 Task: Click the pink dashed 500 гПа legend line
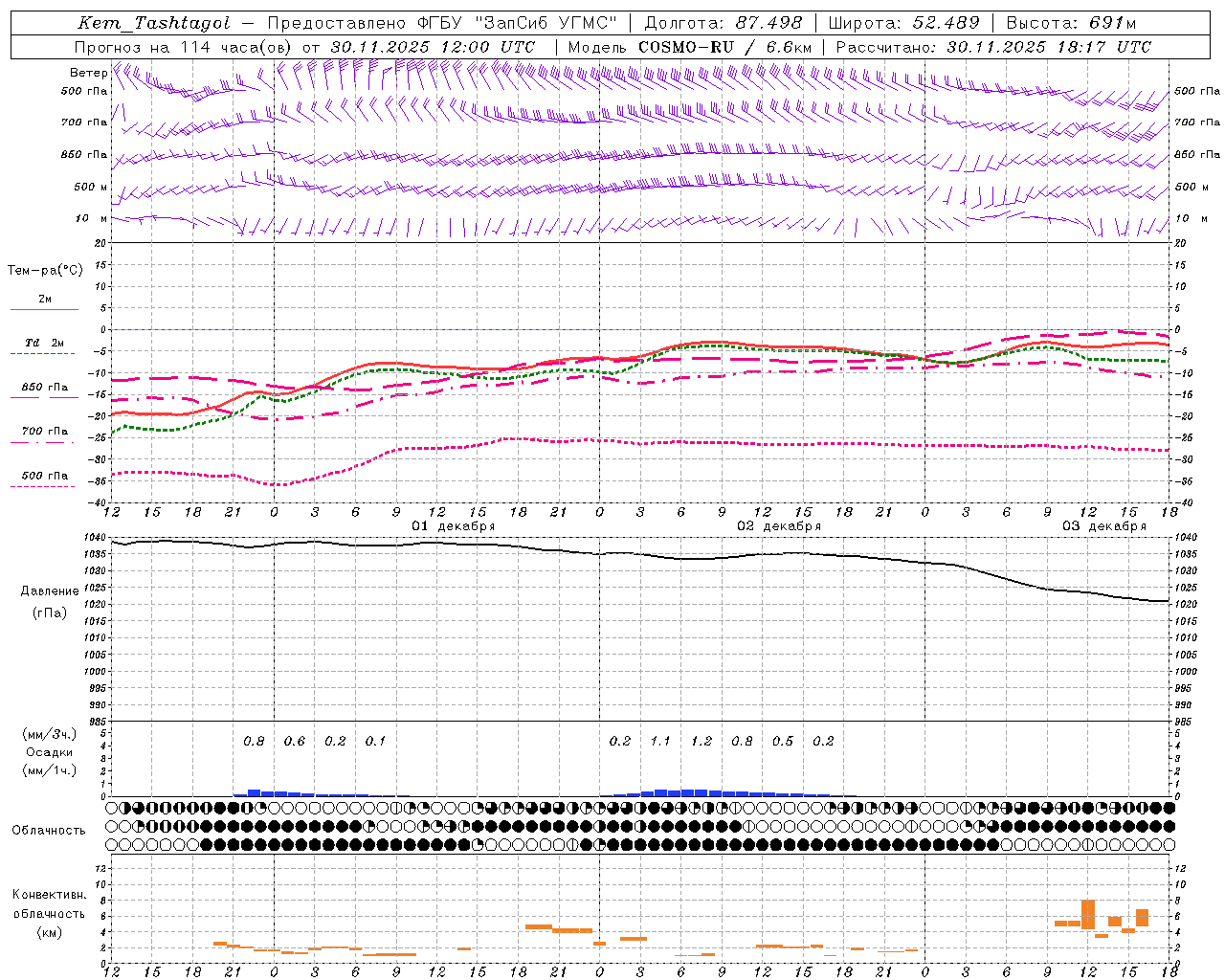tap(43, 486)
